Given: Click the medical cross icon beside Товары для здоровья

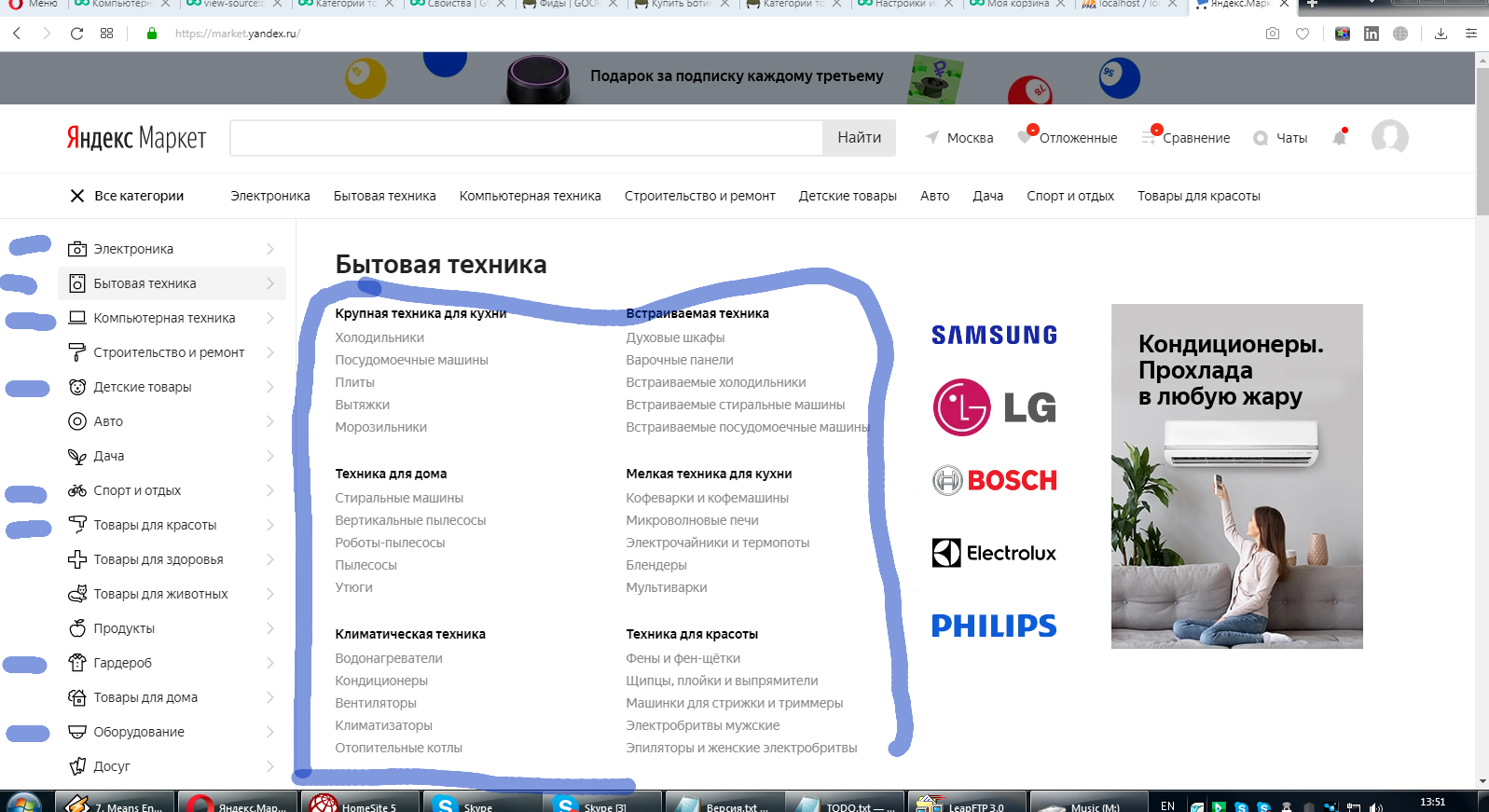Looking at the screenshot, I should pos(77,559).
